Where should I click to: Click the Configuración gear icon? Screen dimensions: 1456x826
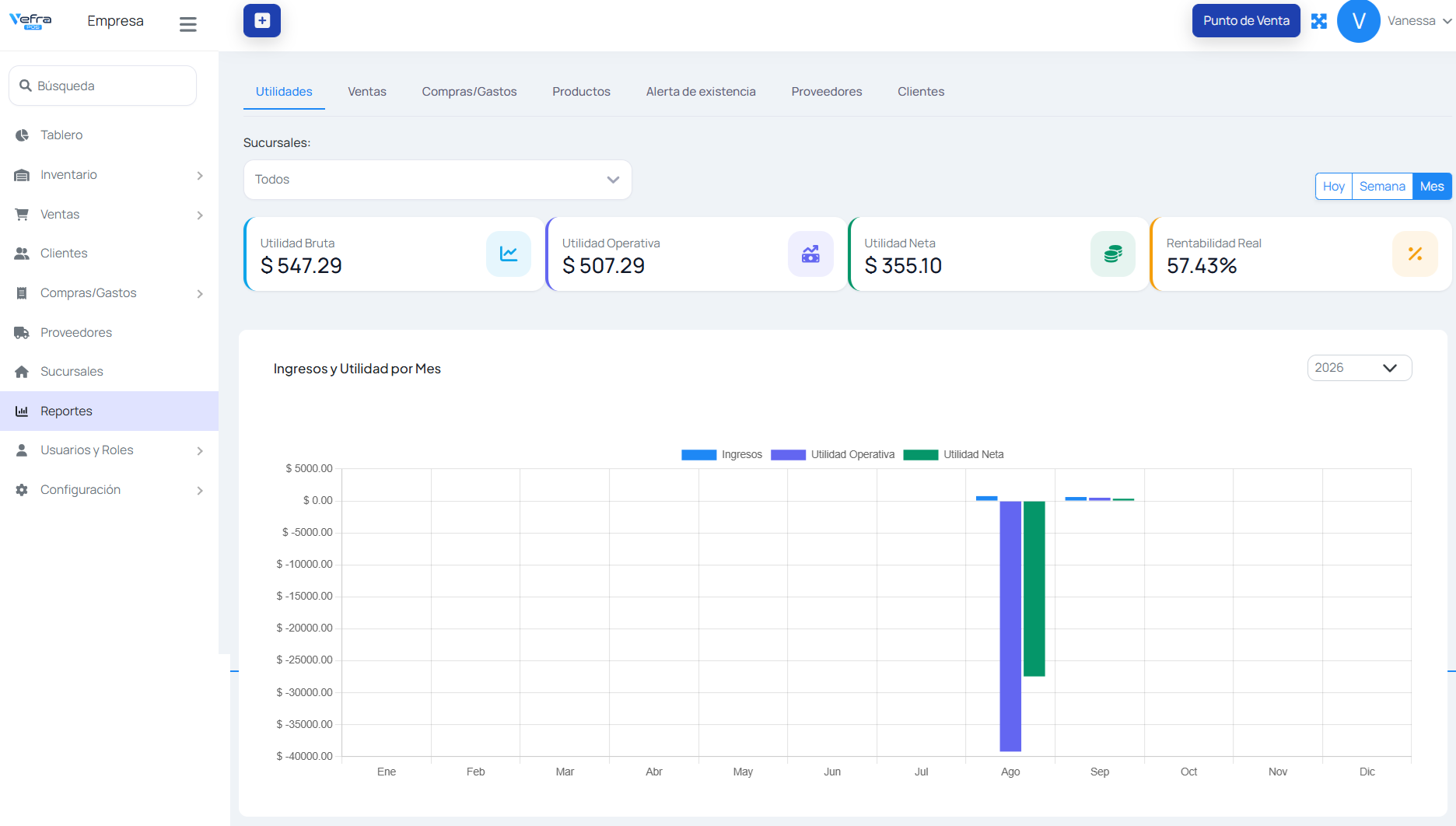22,490
